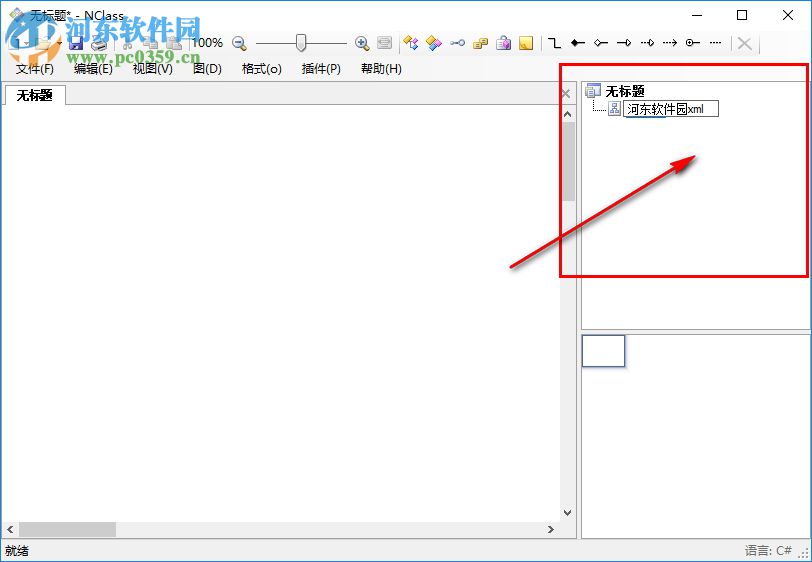
Task: Select the comment relationship dotted line tool
Action: point(716,43)
